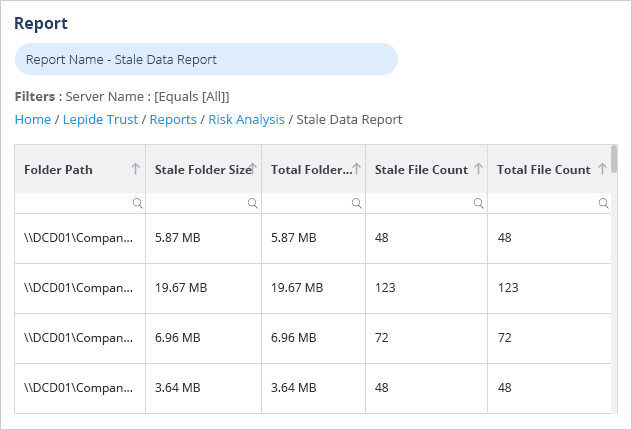Screen dimensions: 632x430
Task: Click search icon under Total File Count
Action: (x=603, y=203)
